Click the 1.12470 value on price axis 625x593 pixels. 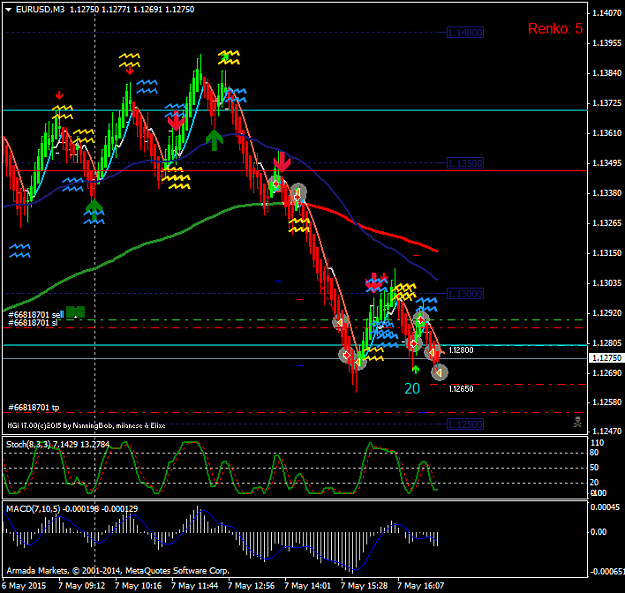[607, 431]
